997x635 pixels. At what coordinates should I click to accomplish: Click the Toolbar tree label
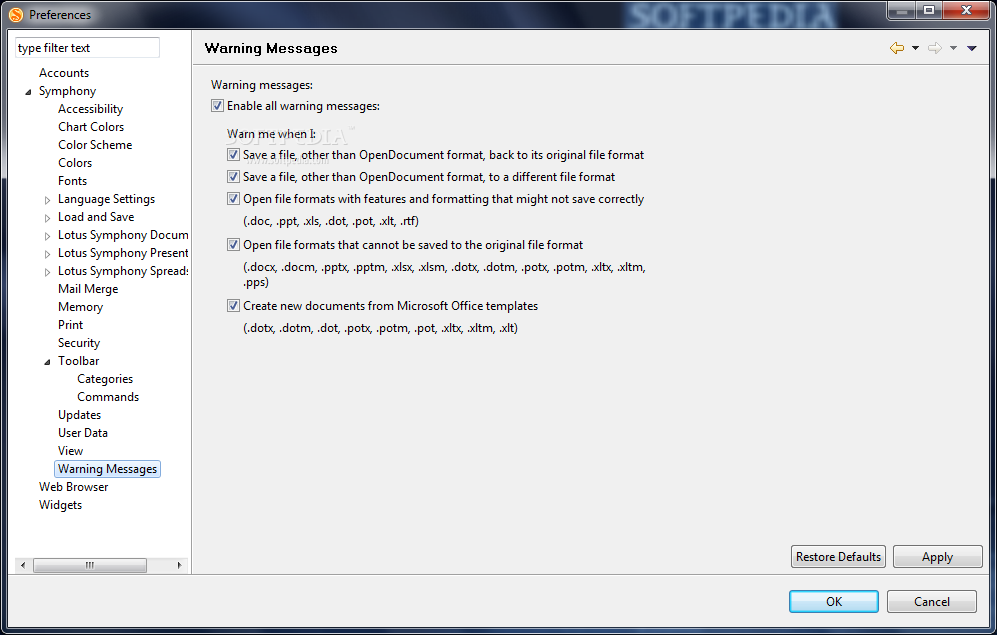pos(78,360)
